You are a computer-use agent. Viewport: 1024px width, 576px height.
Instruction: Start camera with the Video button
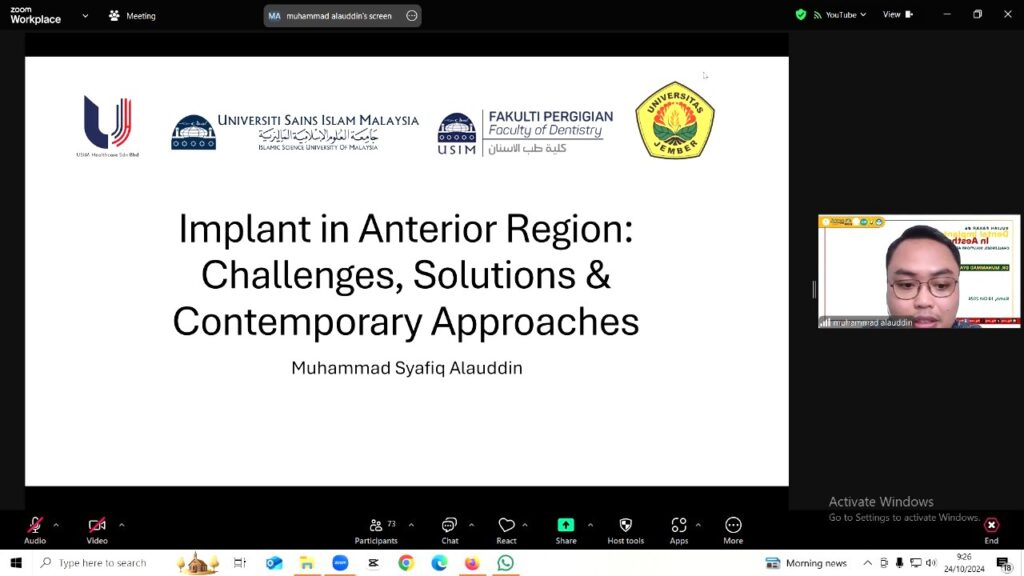coord(97,530)
